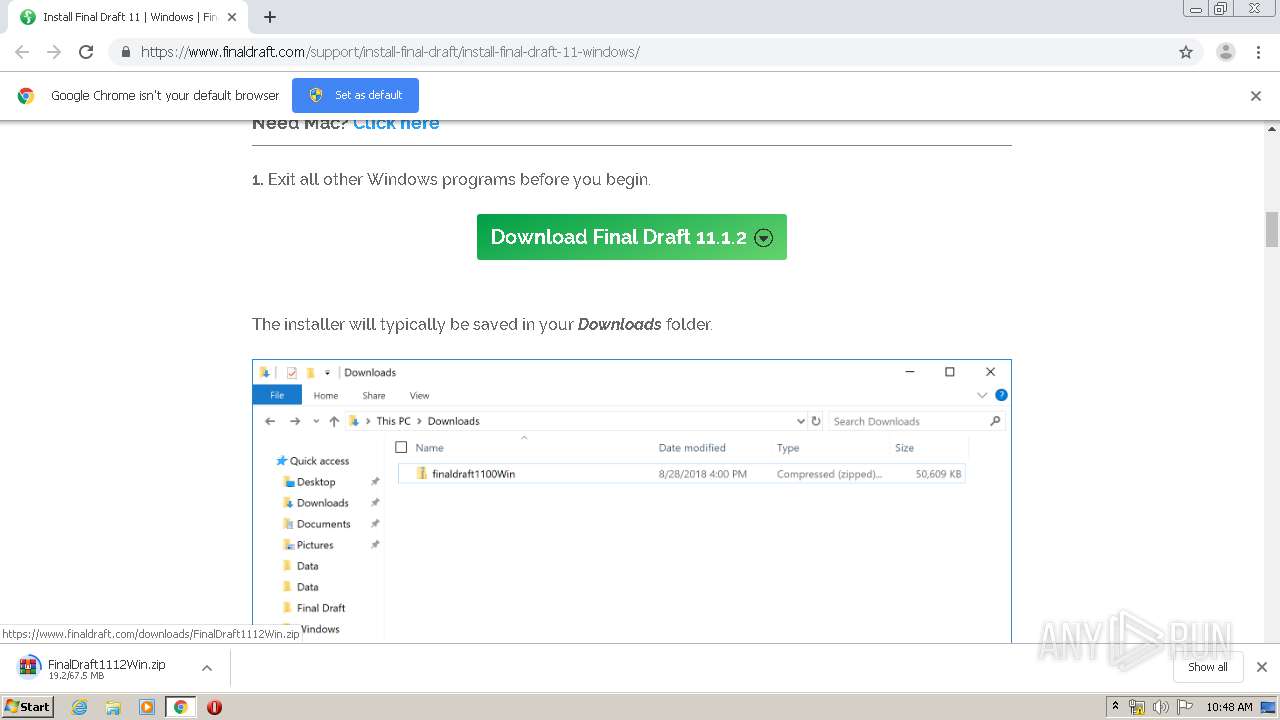The width and height of the screenshot is (1280, 720).
Task: Expand options for the FinalDraft1112Win.zip download
Action: [207, 668]
